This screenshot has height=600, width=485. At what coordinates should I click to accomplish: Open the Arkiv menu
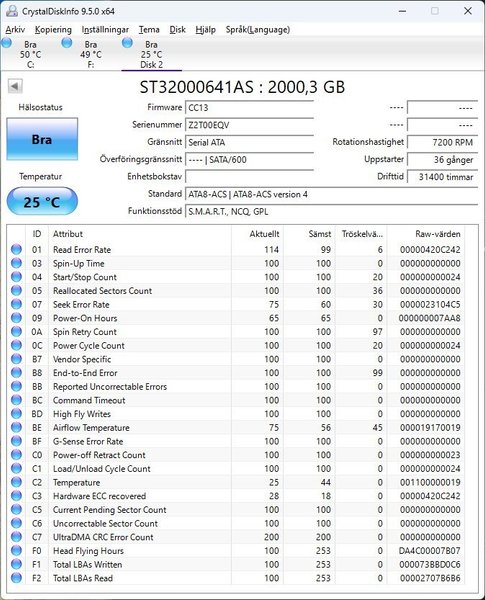(x=15, y=29)
